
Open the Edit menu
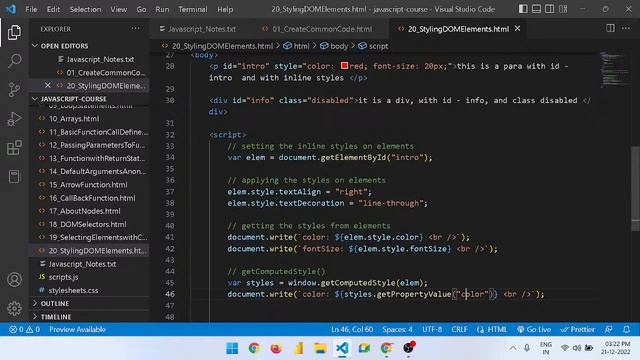(x=53, y=9)
